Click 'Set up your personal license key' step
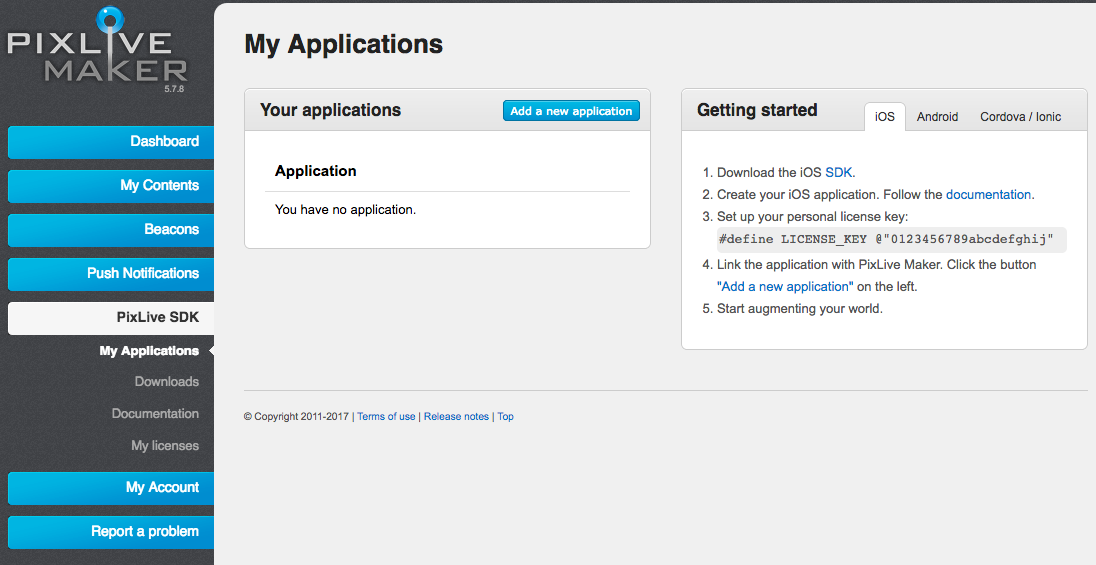Screen dimensions: 1096x565 [813, 217]
